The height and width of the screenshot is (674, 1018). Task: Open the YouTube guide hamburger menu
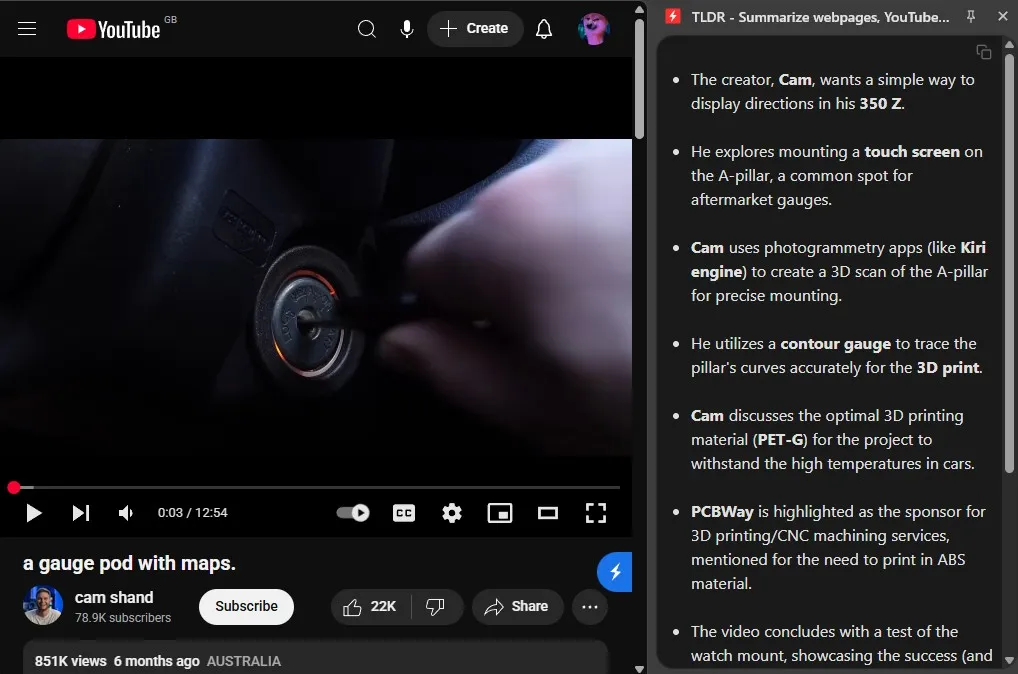[x=27, y=29]
